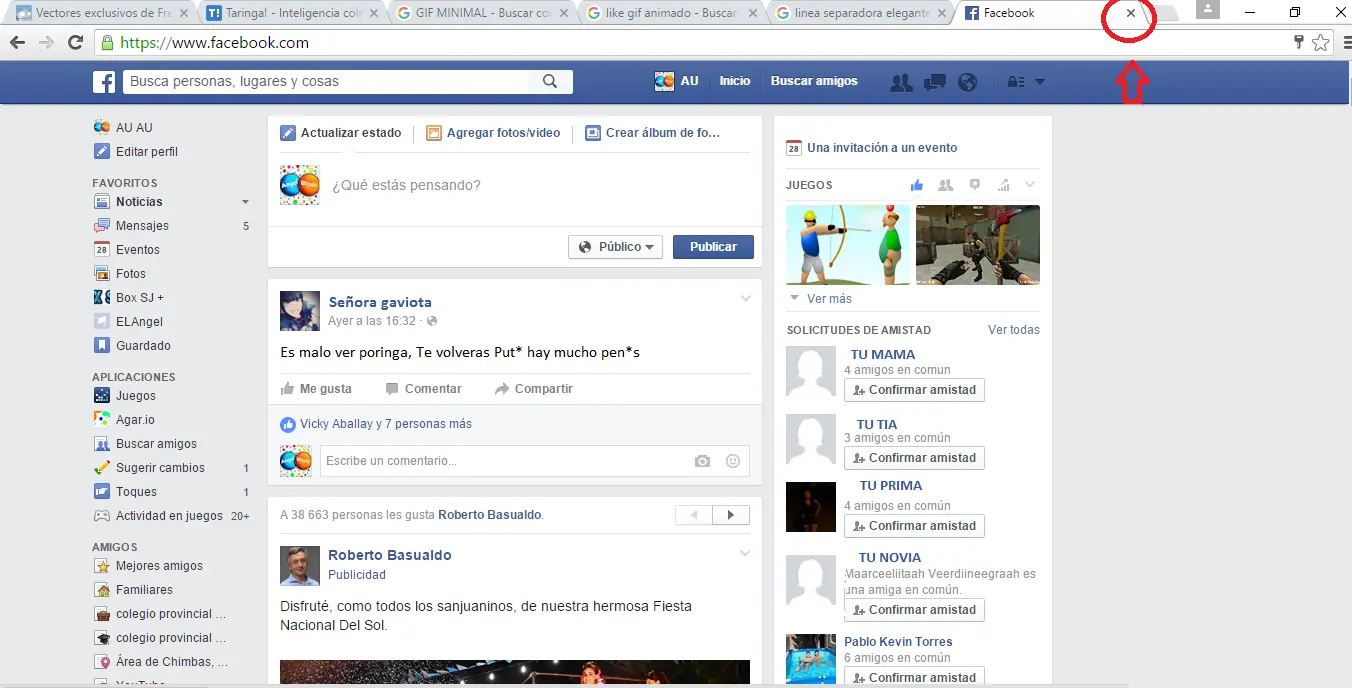This screenshot has height=688, width=1352.
Task: Click the camera icon in comment box
Action: pyautogui.click(x=703, y=461)
